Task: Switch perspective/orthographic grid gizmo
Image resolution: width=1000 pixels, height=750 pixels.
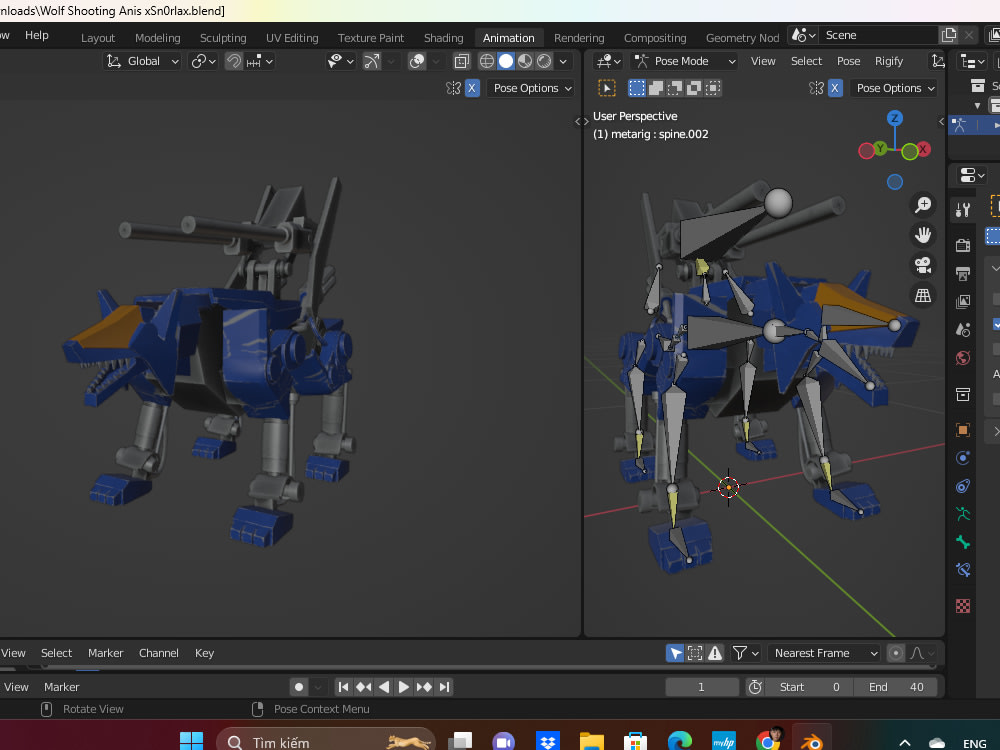Action: pyautogui.click(x=923, y=295)
